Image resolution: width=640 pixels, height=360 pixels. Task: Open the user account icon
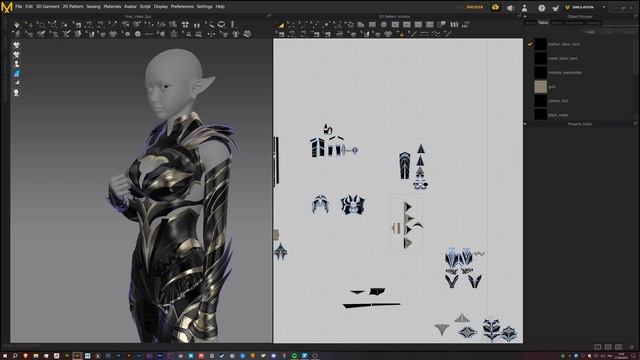524,7
